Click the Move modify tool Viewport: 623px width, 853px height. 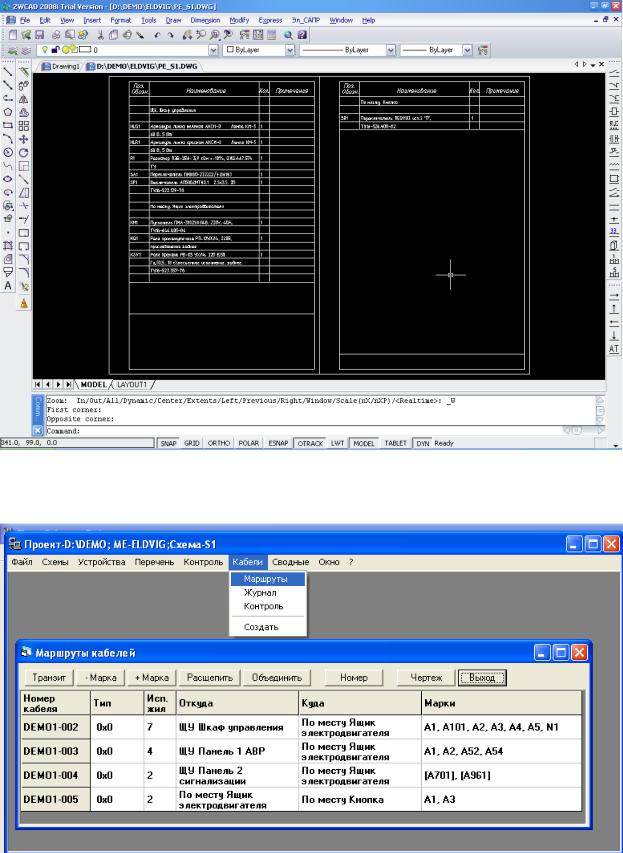24,140
